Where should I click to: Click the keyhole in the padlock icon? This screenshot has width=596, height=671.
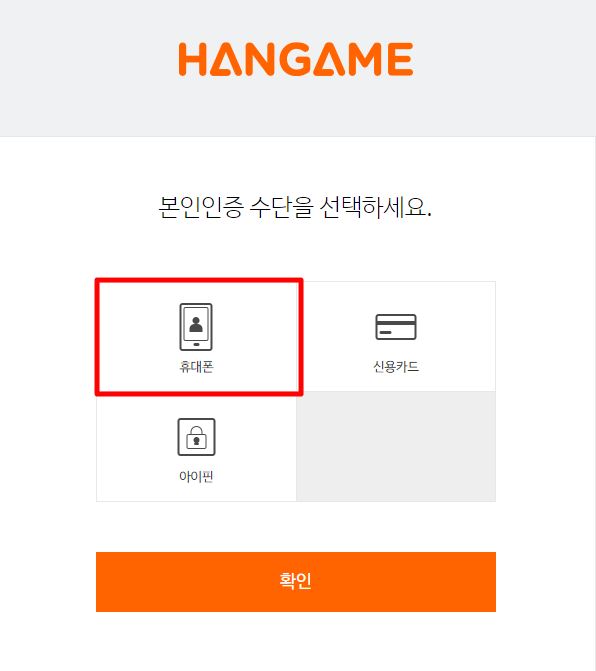tap(196, 440)
